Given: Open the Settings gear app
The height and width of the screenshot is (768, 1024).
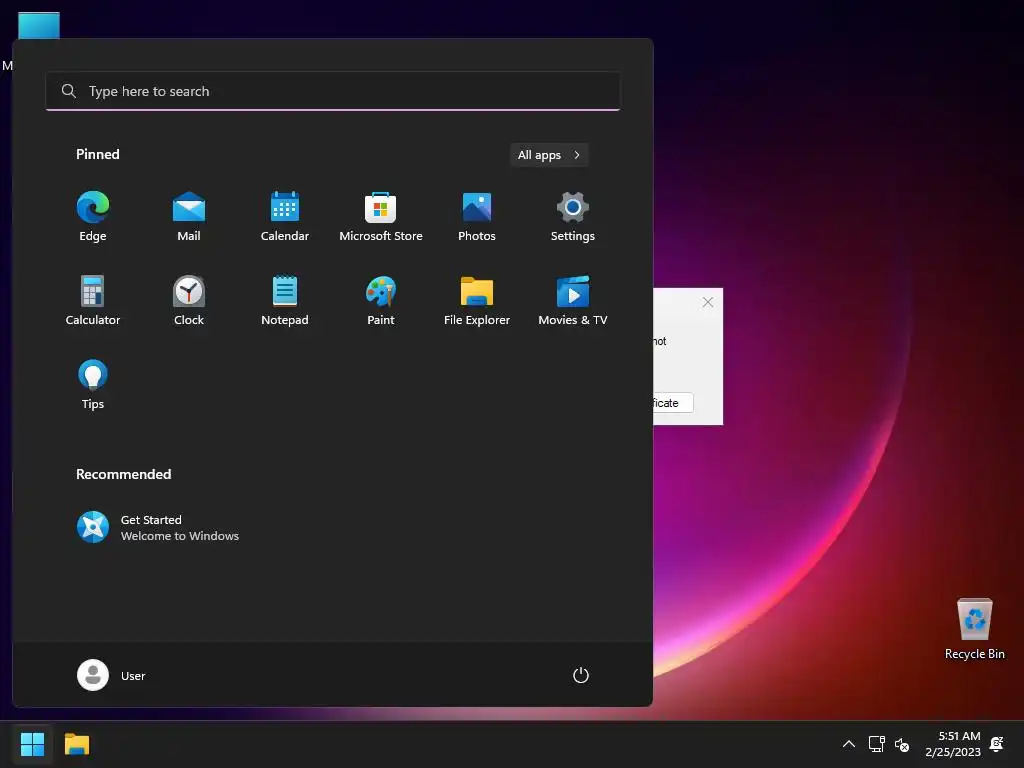Looking at the screenshot, I should click(573, 217).
